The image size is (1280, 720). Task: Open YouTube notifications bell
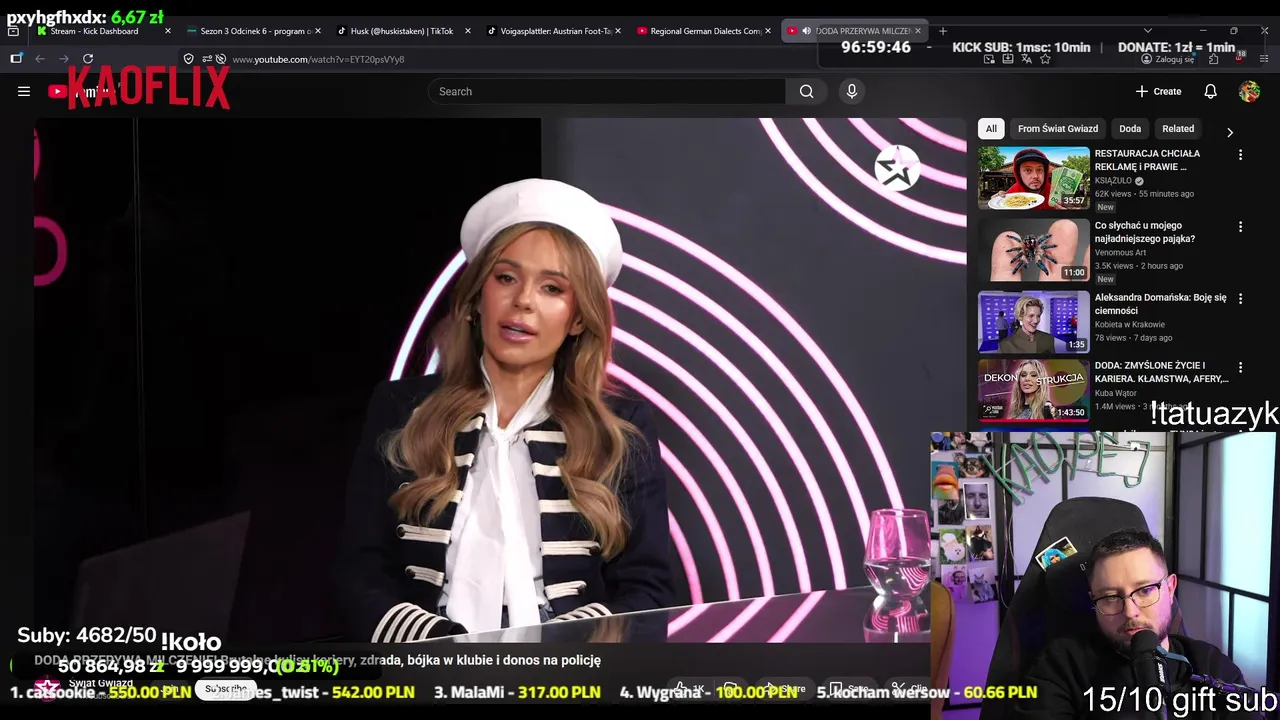pyautogui.click(x=1210, y=91)
